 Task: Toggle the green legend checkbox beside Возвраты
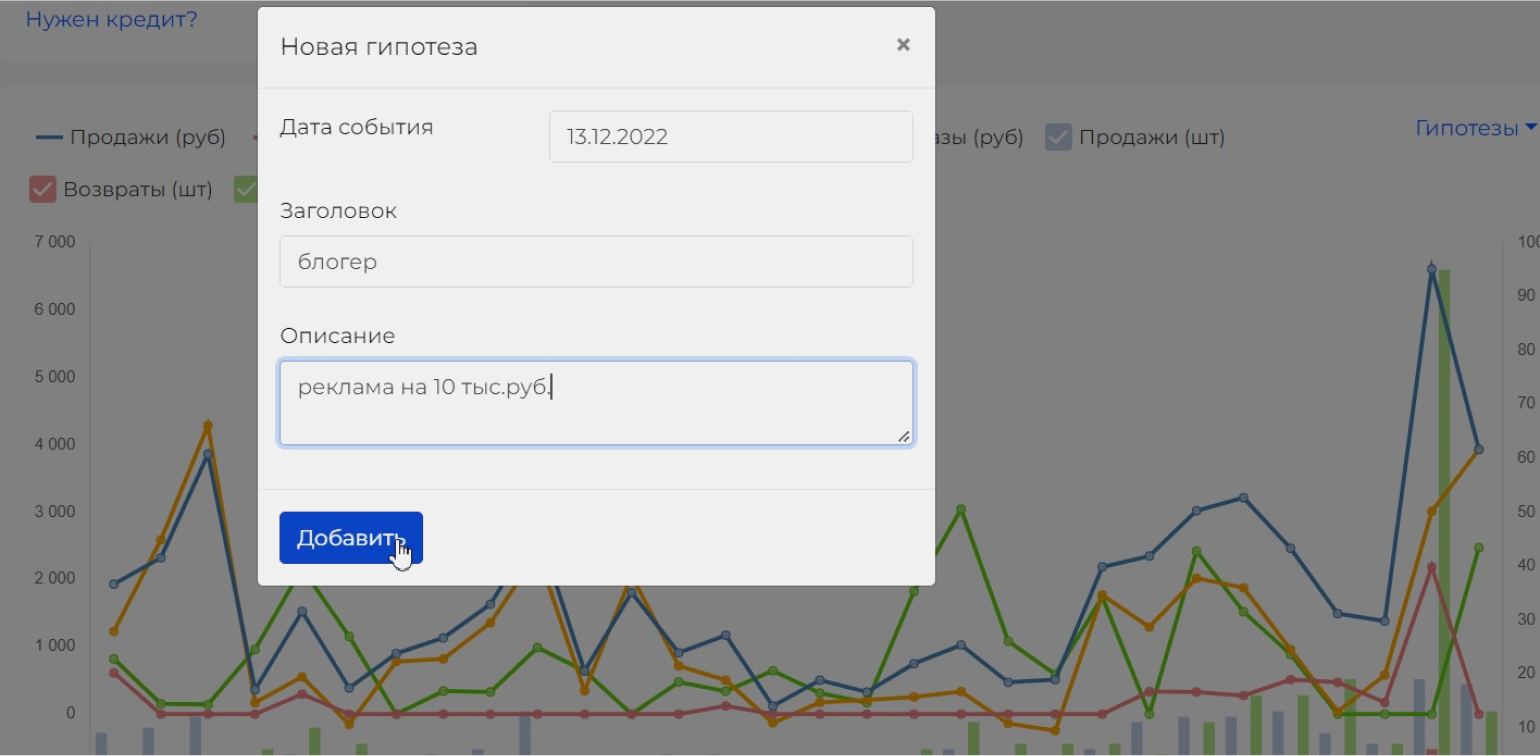pos(246,189)
